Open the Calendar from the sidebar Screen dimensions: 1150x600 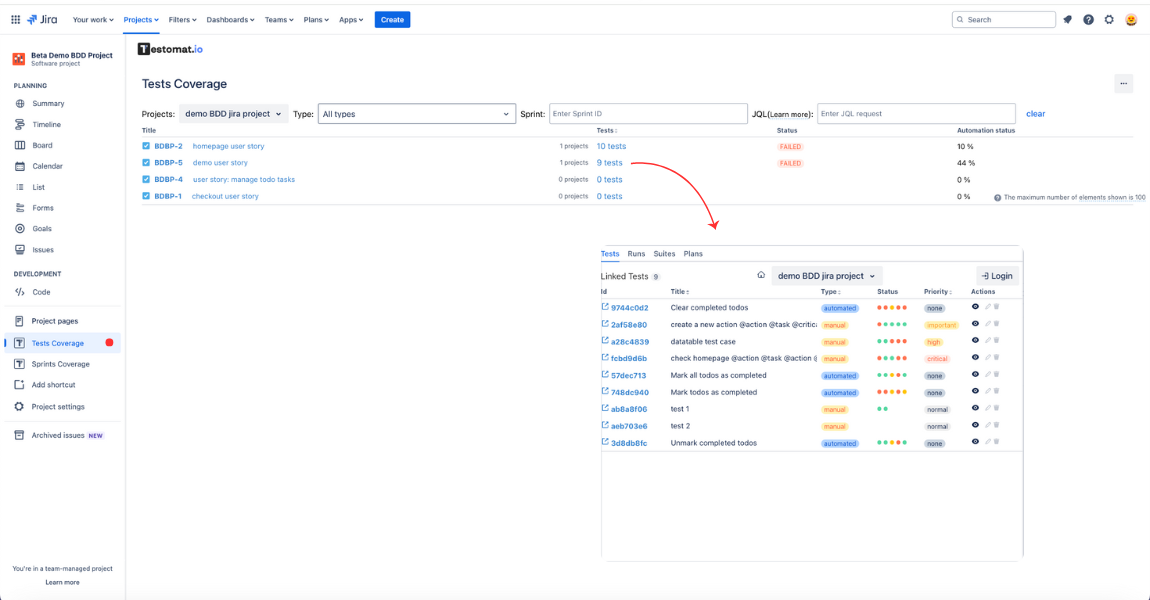47,166
